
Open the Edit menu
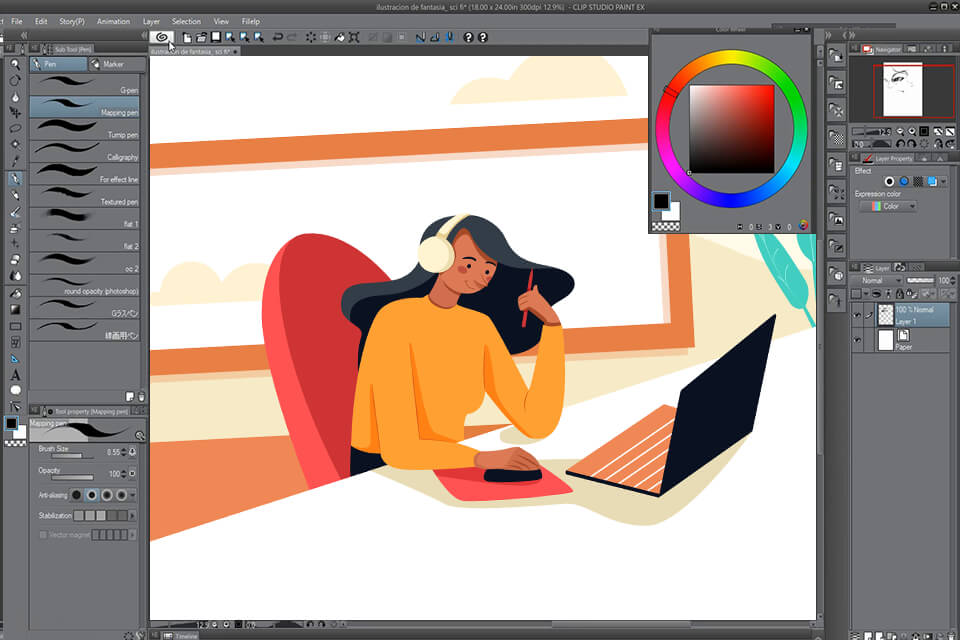41,21
